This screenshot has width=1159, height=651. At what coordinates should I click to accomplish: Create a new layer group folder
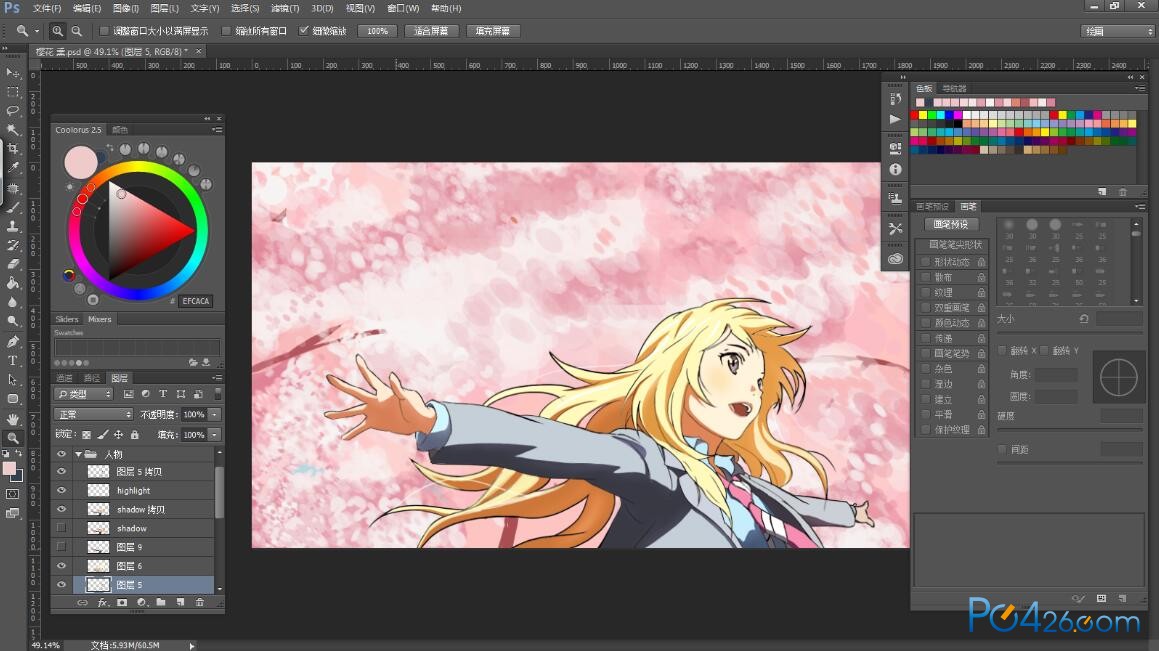pos(160,603)
